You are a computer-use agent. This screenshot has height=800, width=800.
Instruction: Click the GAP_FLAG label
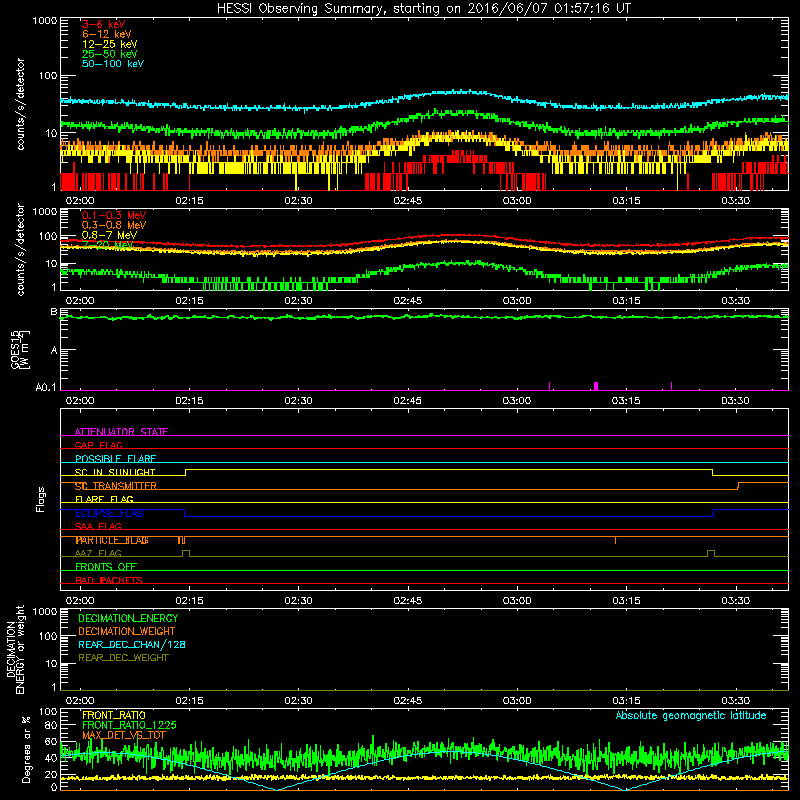click(x=98, y=445)
